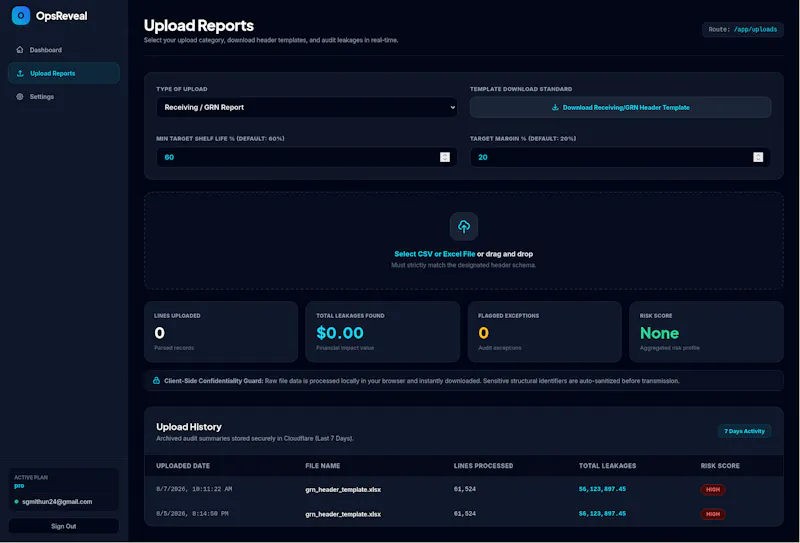Click leakage amount in 8/7/2026 row
The width and height of the screenshot is (800, 543).
602,489
